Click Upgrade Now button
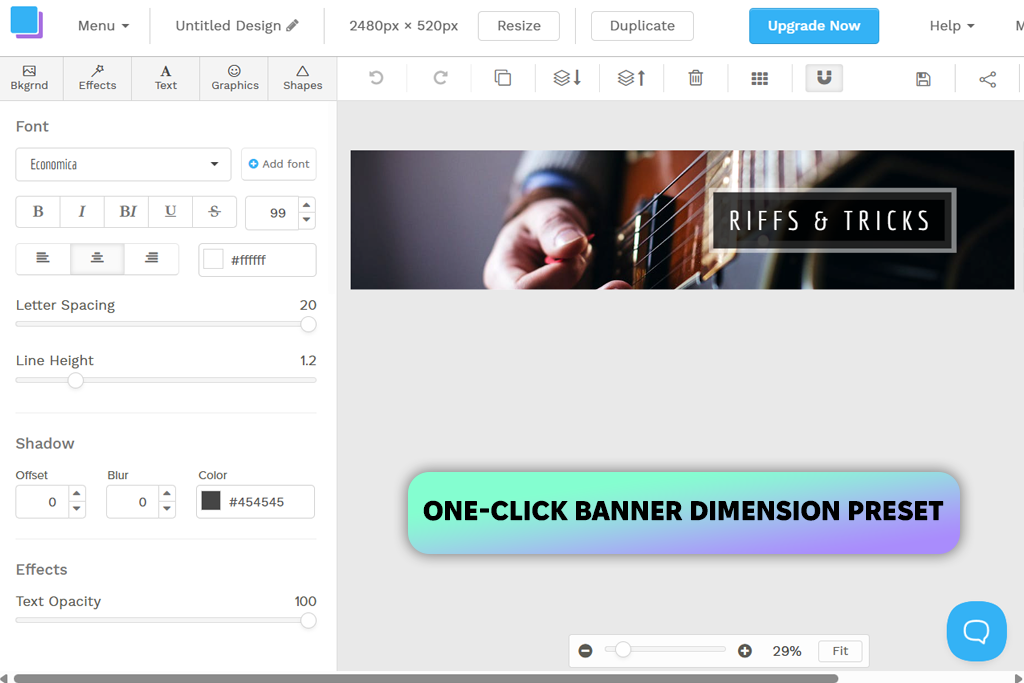 814,25
